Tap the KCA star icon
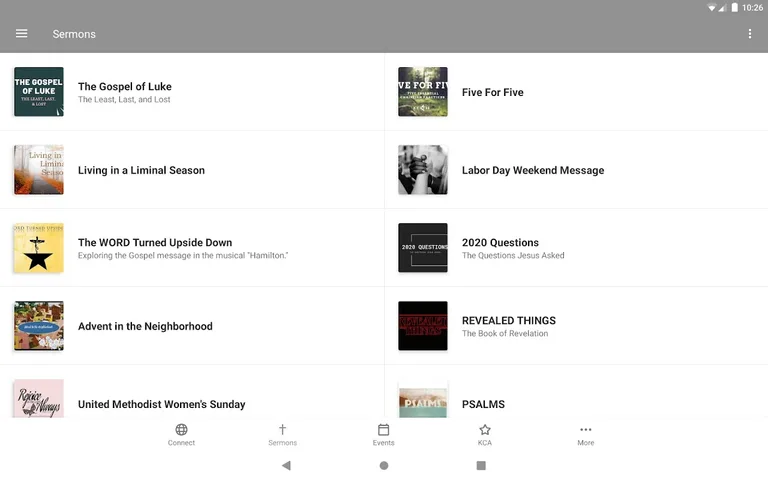Image resolution: width=768 pixels, height=480 pixels. [484, 430]
